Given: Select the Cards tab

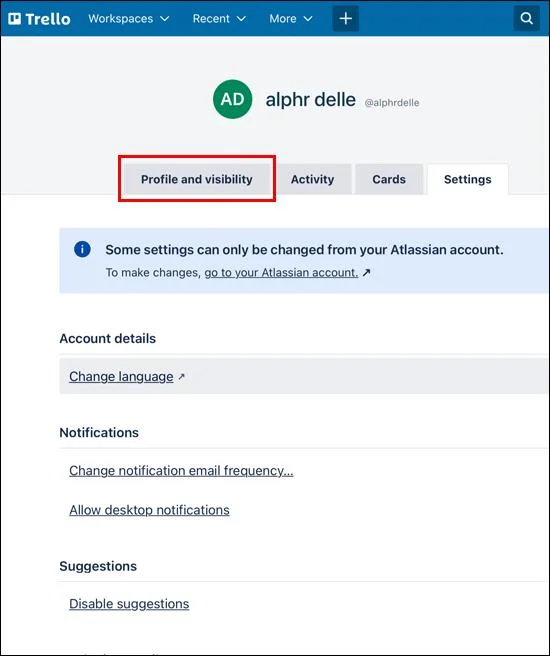Looking at the screenshot, I should coord(389,179).
